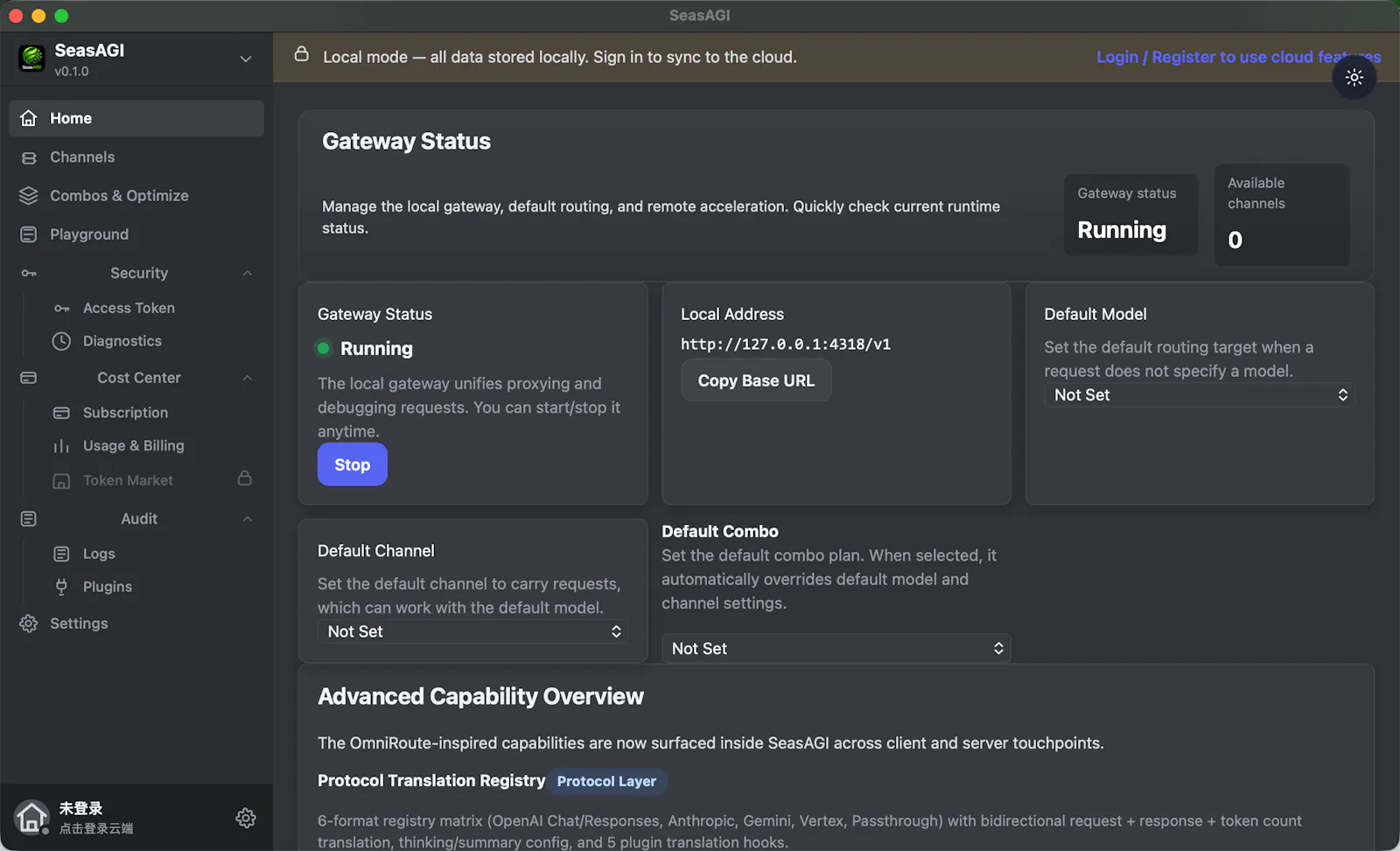This screenshot has height=851, width=1400.
Task: Click the 'Advanced Capability Overview' heading
Action: tap(480, 697)
